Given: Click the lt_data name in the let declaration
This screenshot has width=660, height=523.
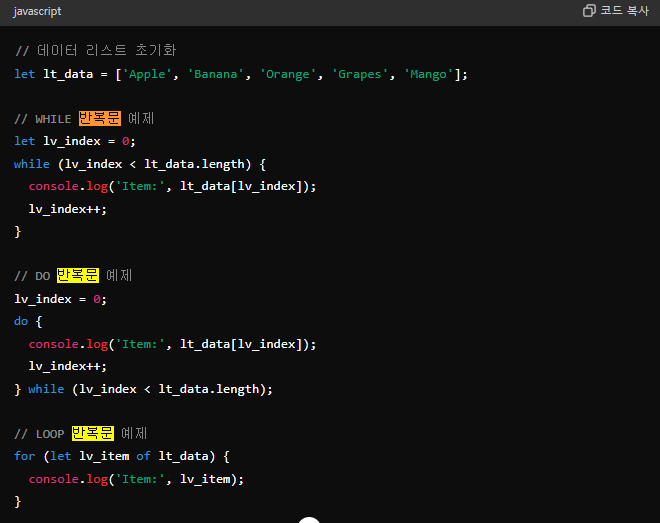Looking at the screenshot, I should tap(68, 74).
